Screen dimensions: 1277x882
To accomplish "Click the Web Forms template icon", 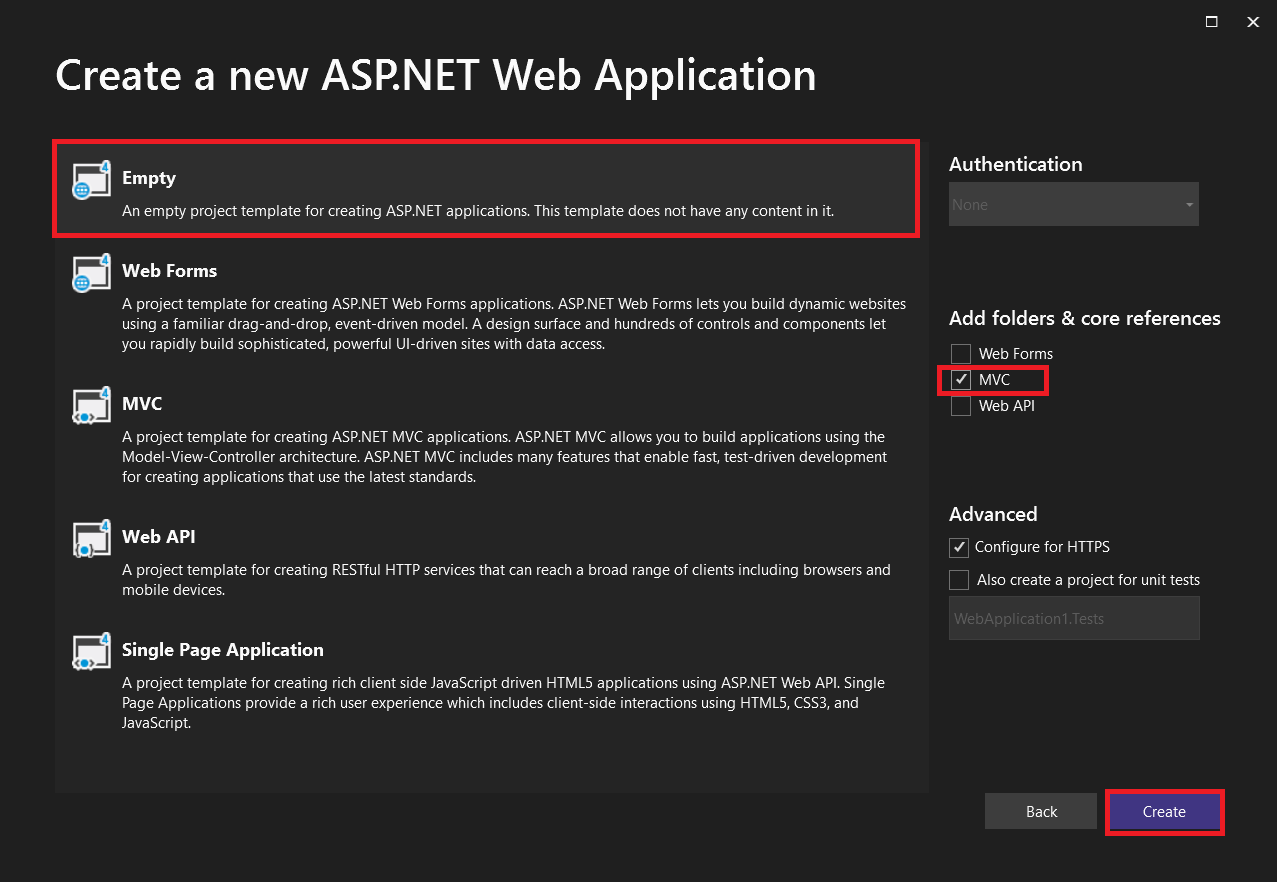I will [x=90, y=273].
